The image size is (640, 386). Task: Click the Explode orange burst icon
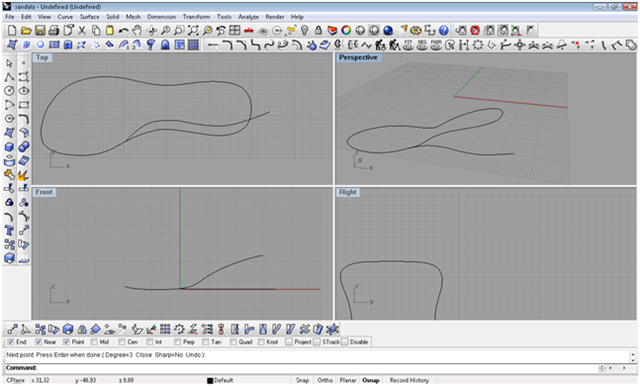[x=23, y=175]
